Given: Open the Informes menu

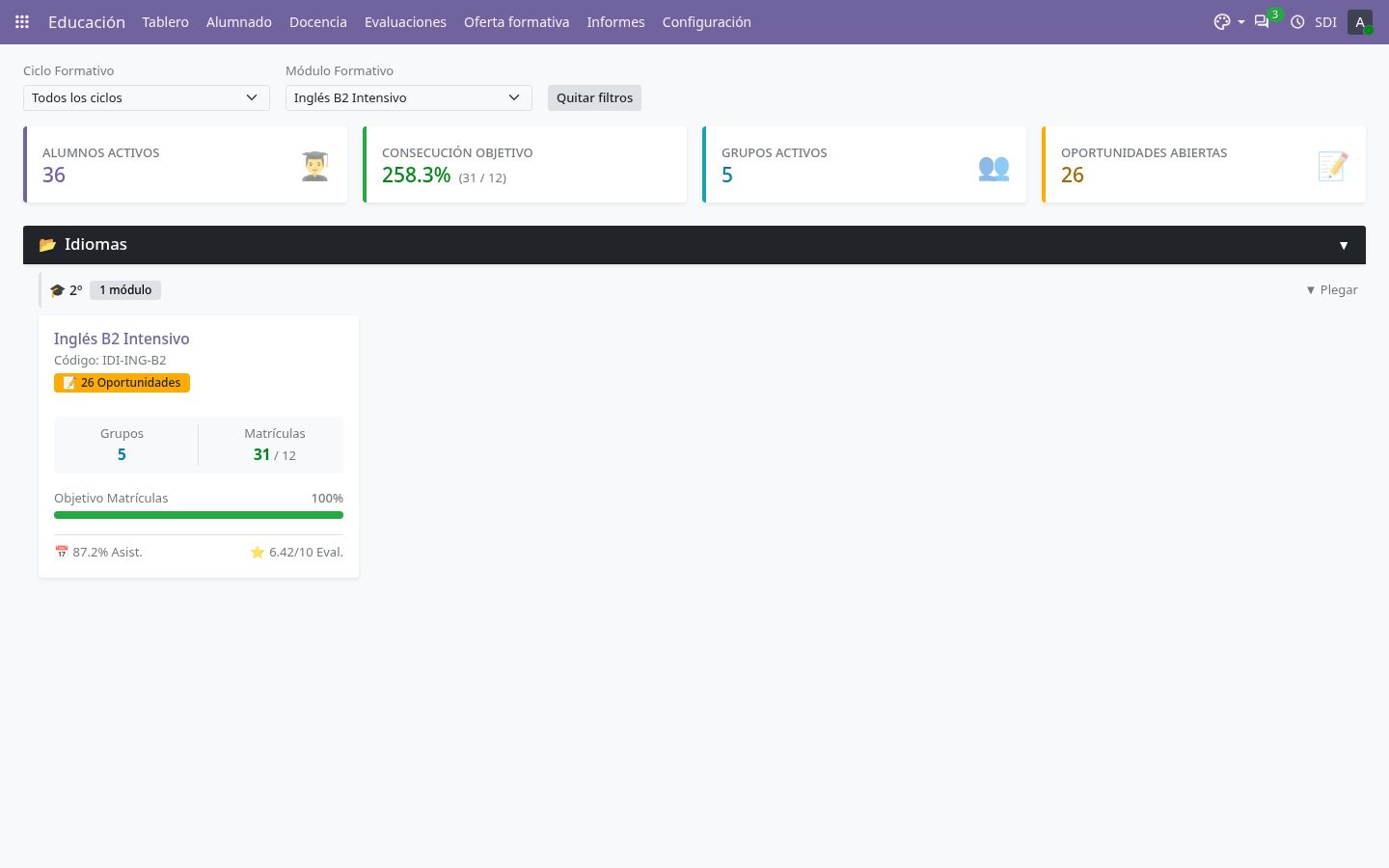Looking at the screenshot, I should click(x=615, y=21).
